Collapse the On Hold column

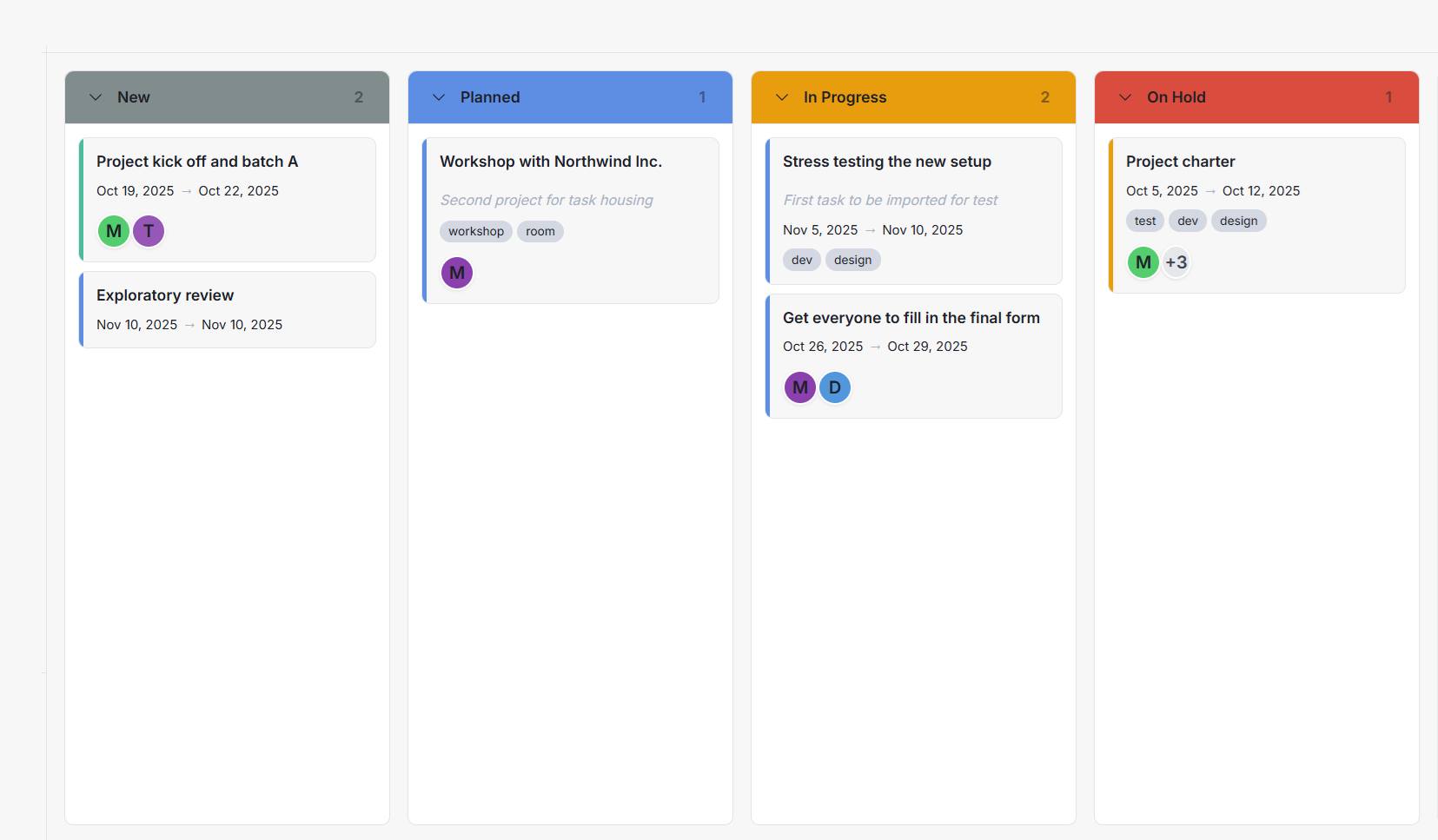(x=1124, y=96)
